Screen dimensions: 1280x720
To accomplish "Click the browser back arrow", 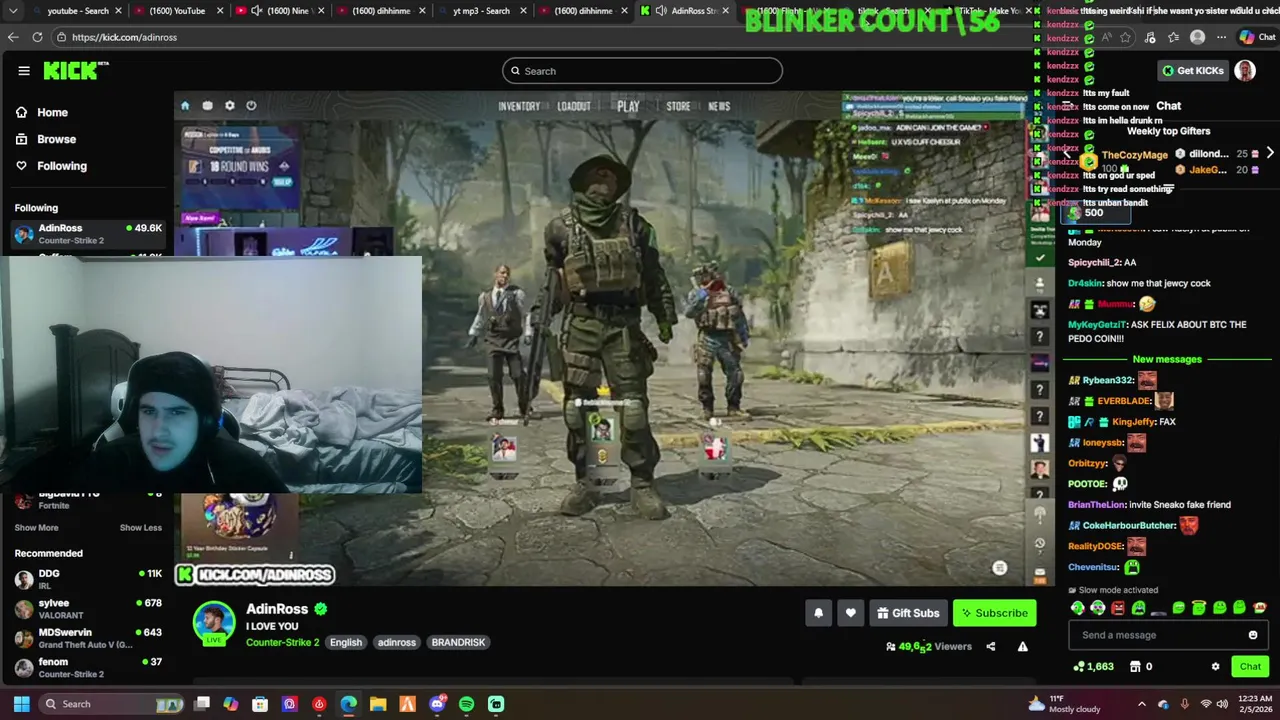I will (13, 37).
